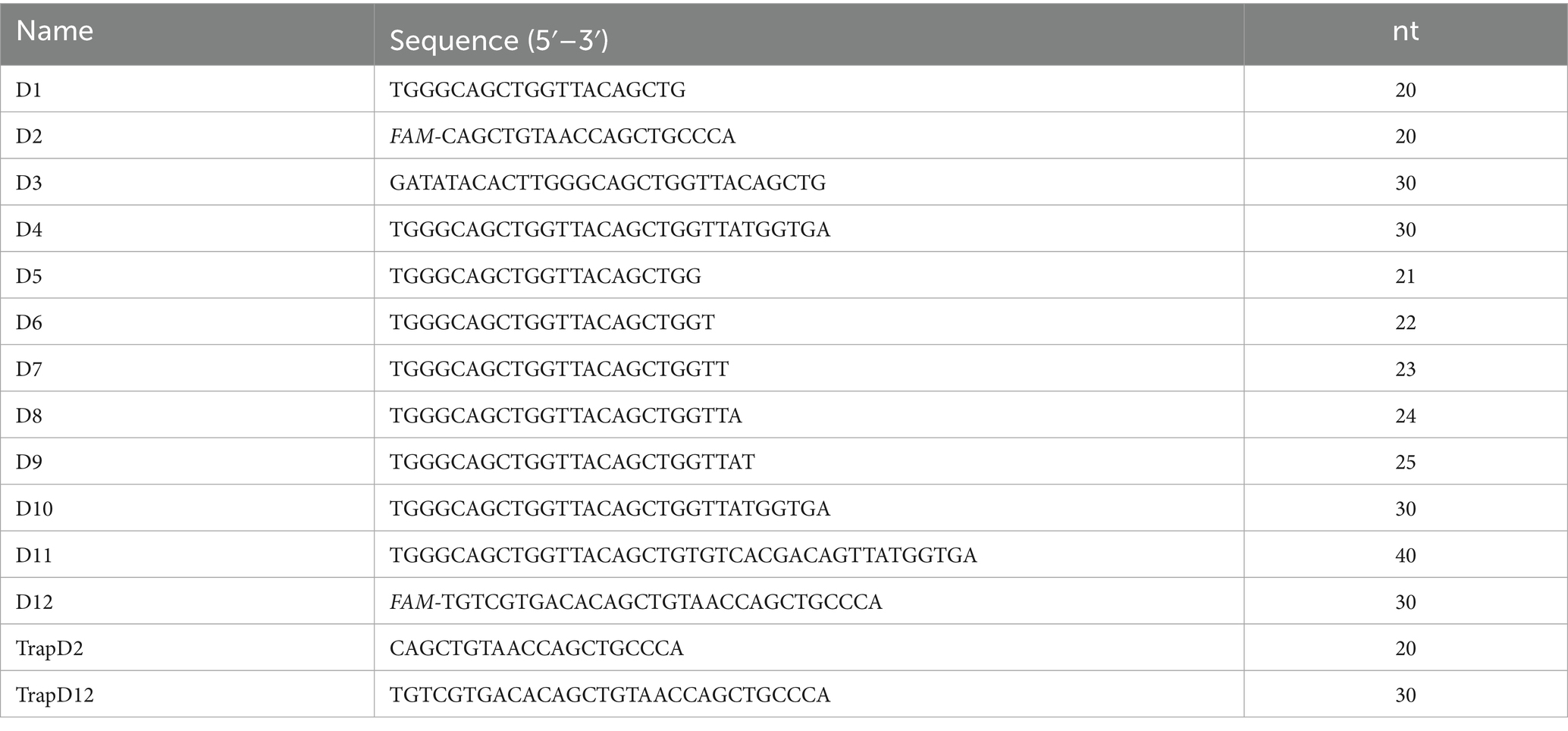Select the D3 name cell

point(29,183)
